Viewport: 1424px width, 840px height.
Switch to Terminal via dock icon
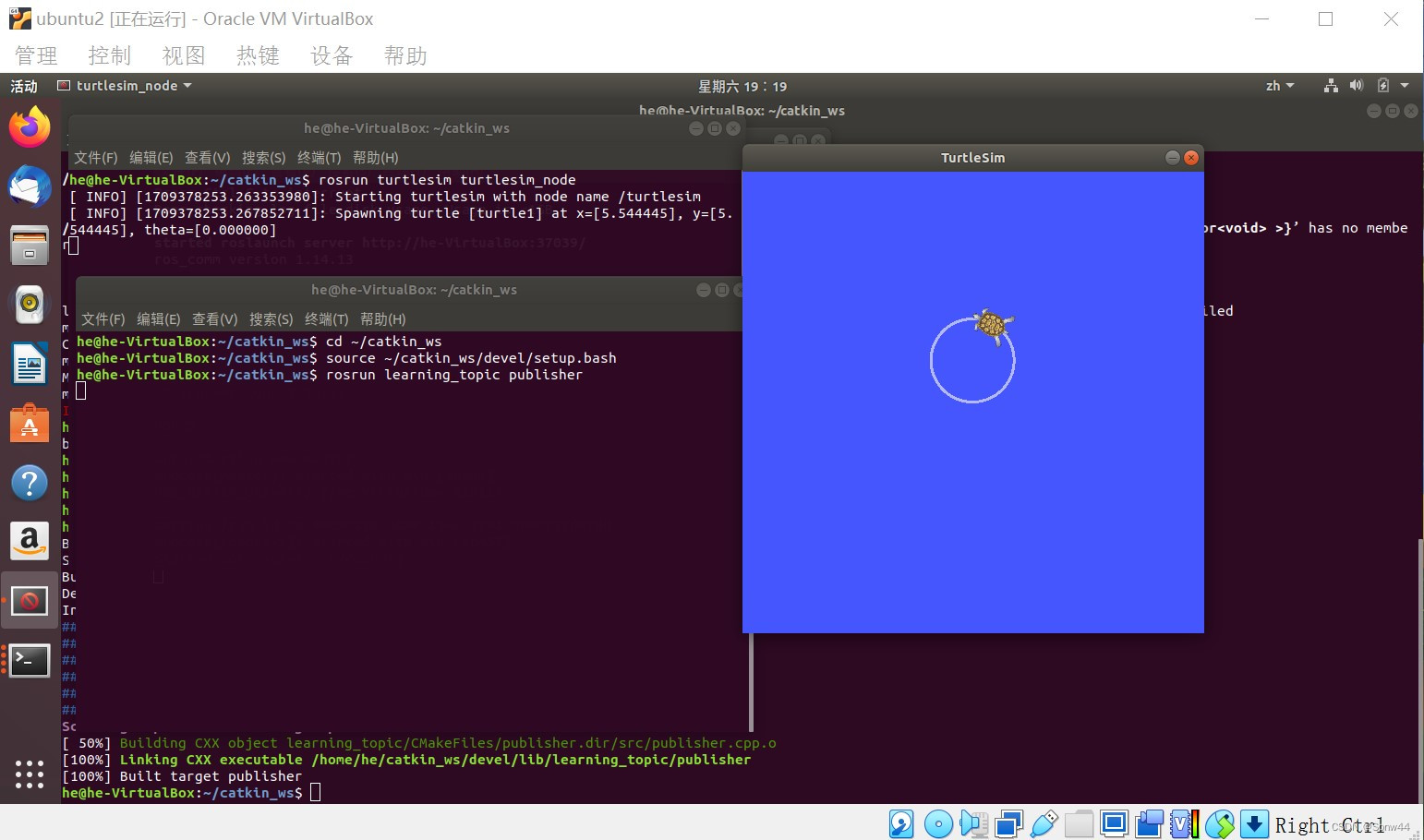30,660
